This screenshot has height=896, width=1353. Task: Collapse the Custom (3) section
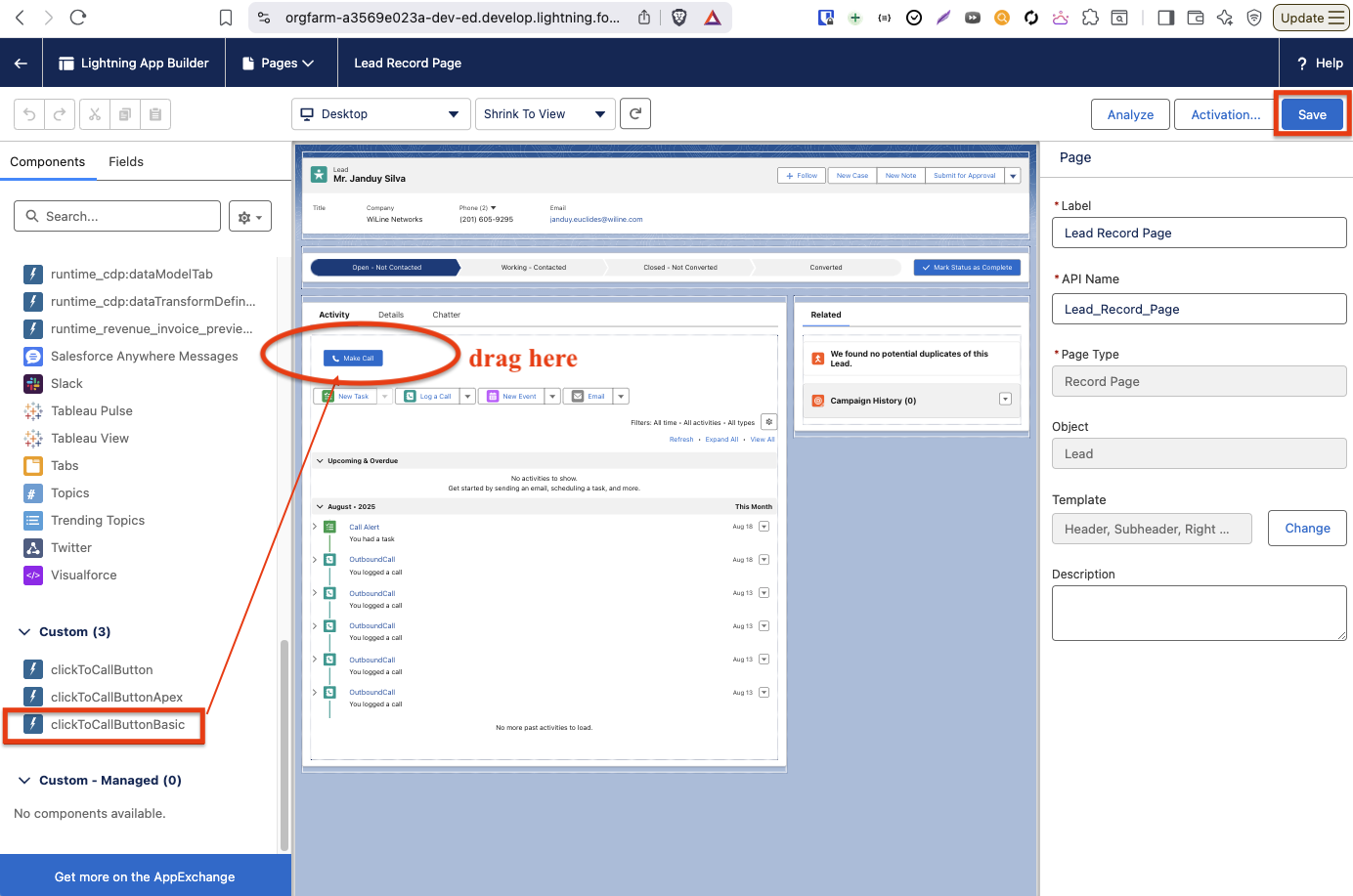click(24, 632)
